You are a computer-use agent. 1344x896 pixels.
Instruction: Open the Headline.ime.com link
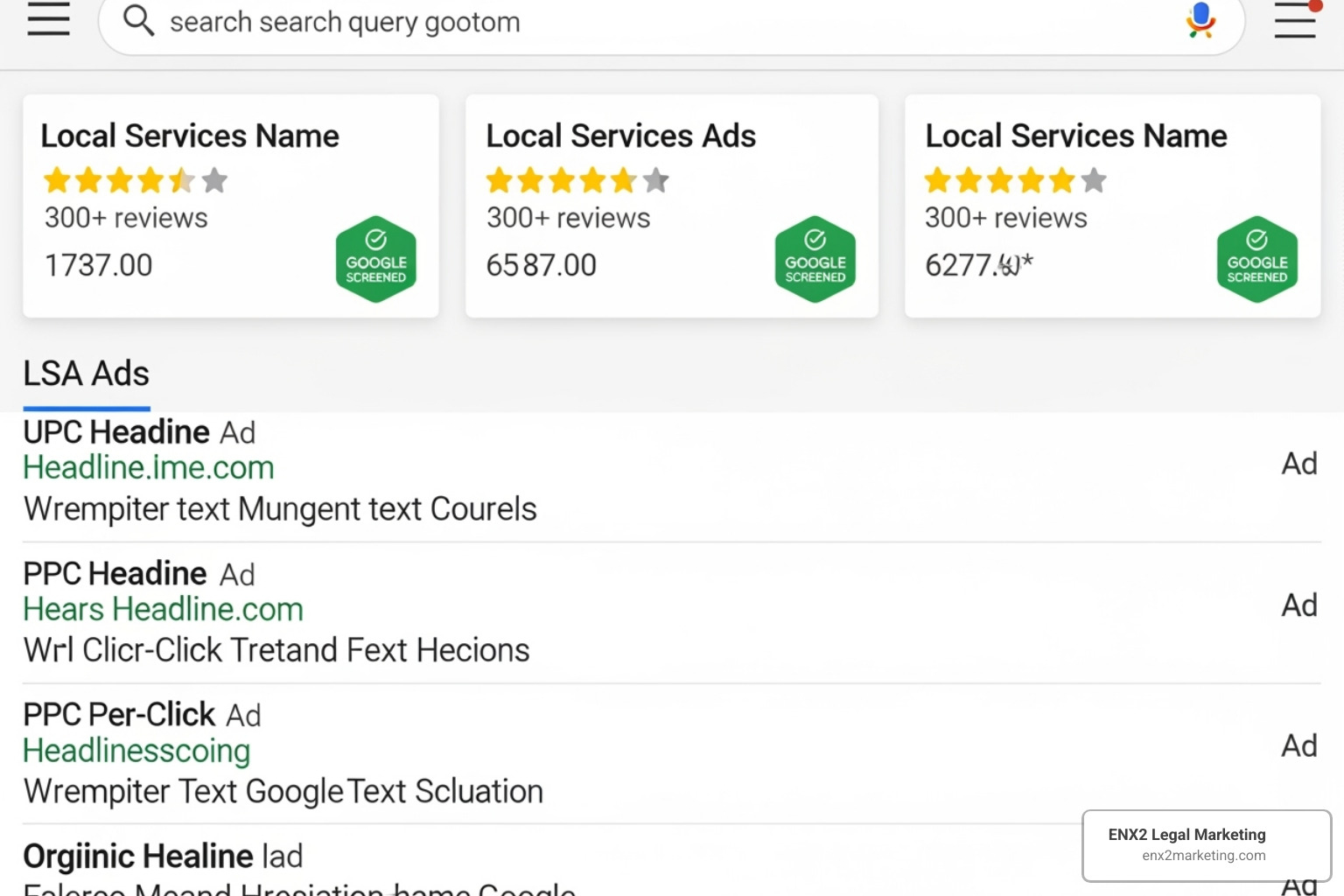click(148, 467)
